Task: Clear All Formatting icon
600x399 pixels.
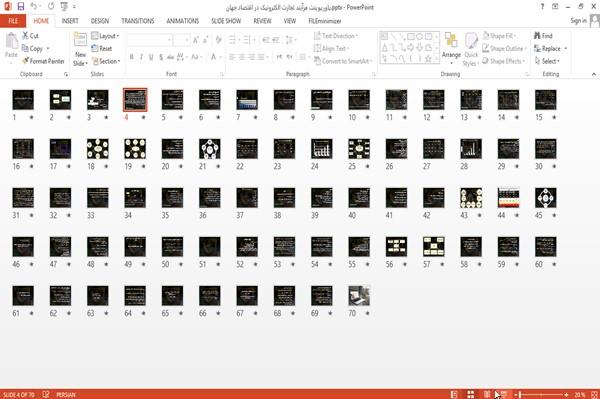Action: pos(218,40)
